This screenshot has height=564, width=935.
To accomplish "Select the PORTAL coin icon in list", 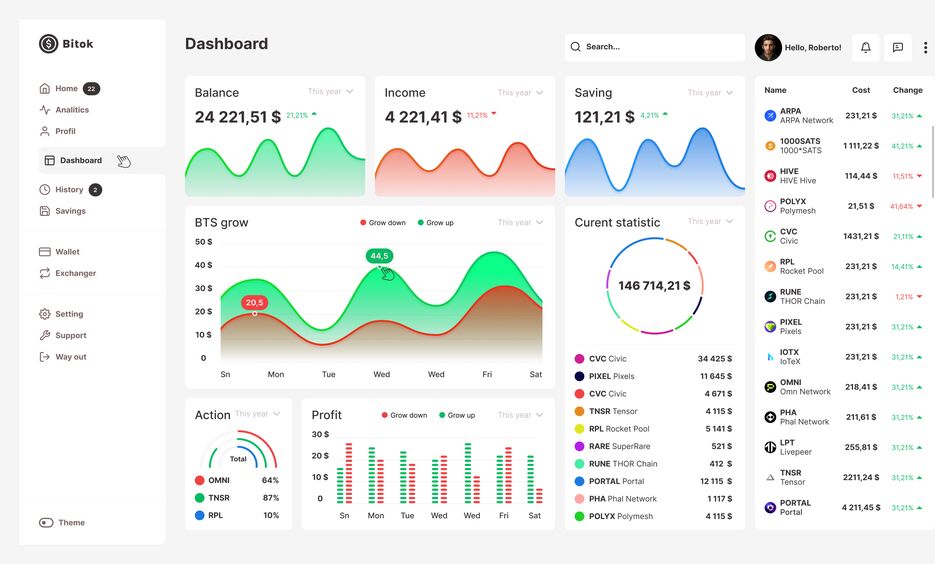I will [770, 507].
